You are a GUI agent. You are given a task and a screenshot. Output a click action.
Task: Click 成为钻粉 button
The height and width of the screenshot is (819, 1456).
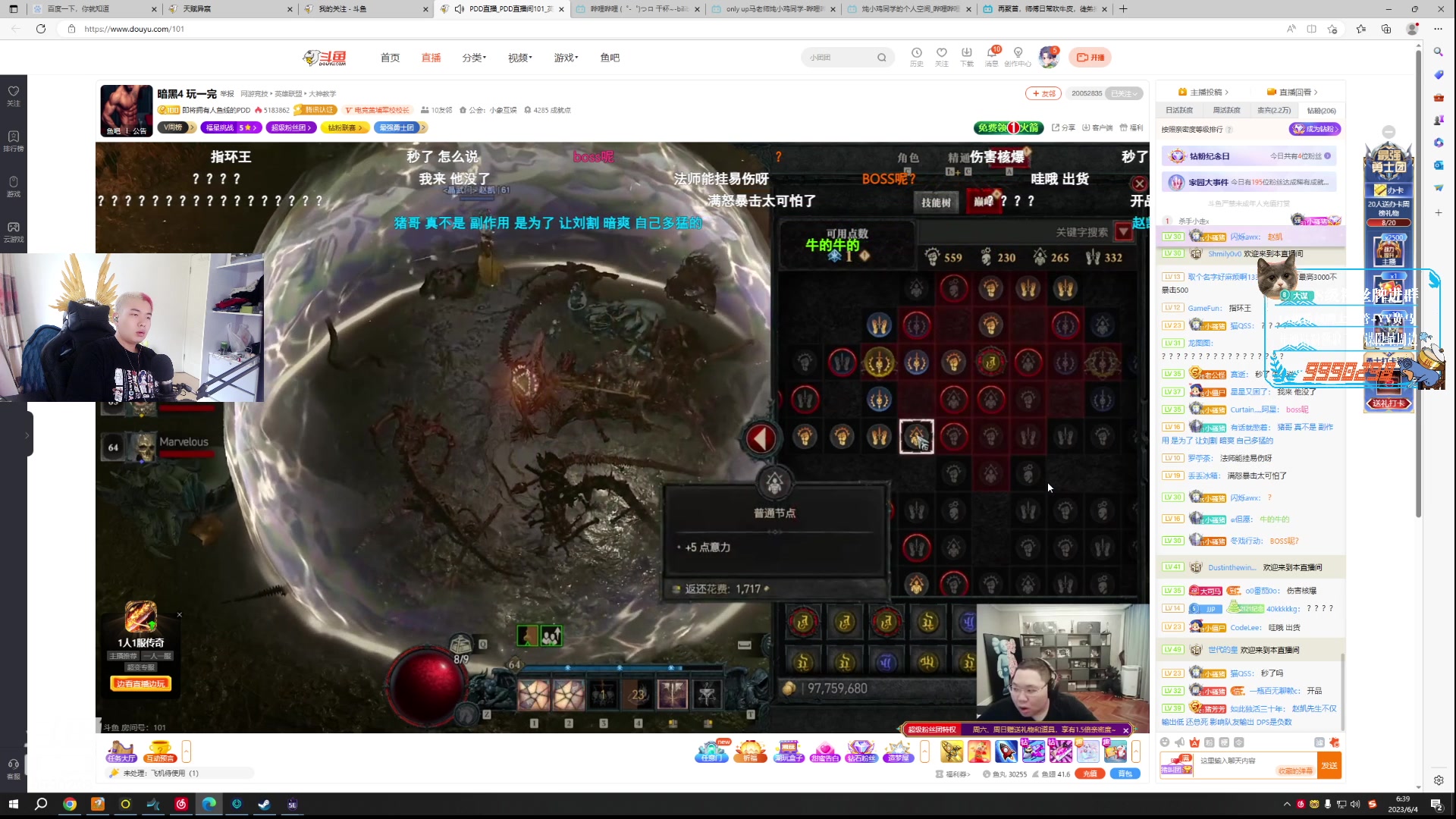(x=1315, y=130)
